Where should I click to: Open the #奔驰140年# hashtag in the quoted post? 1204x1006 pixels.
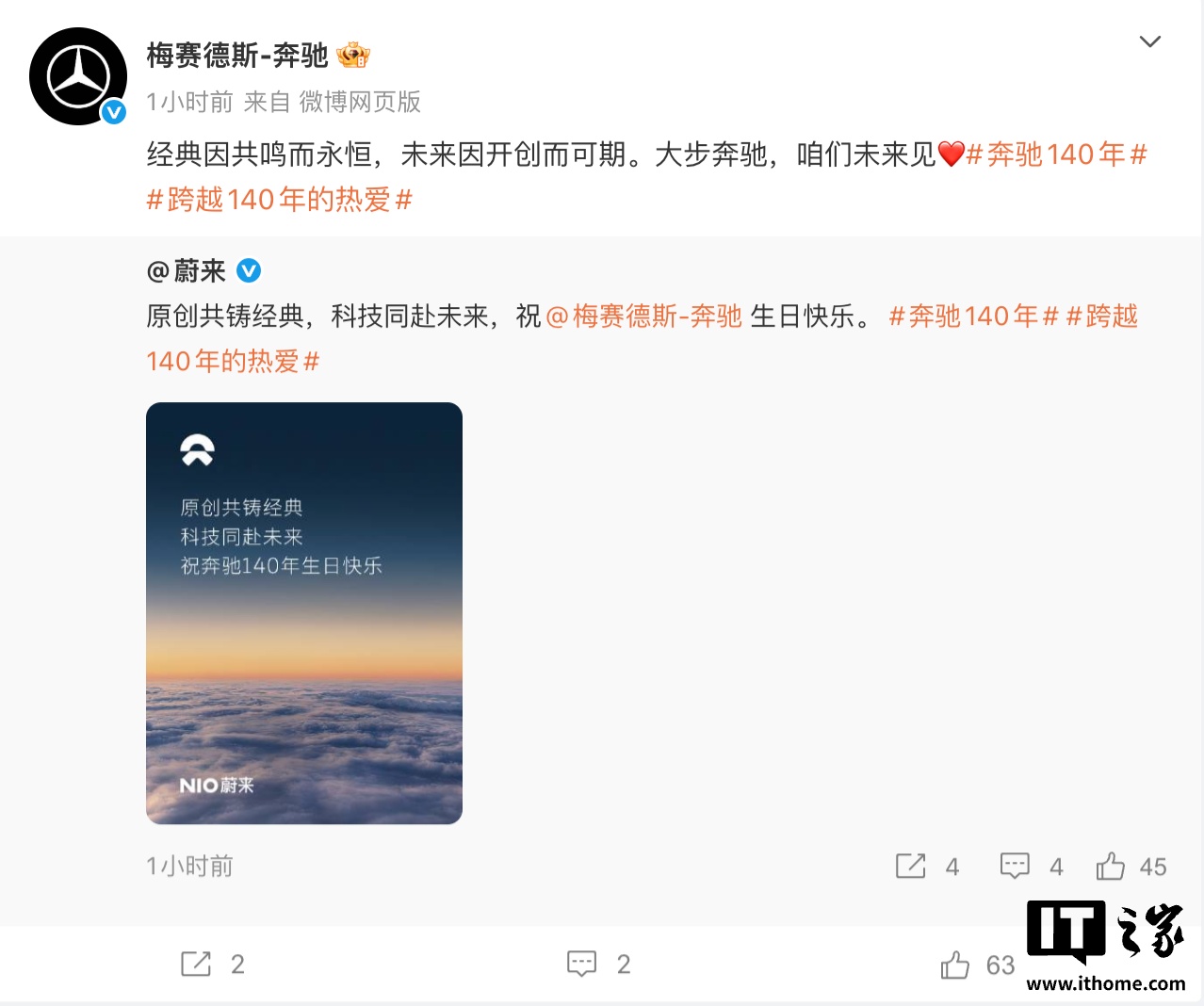pyautogui.click(x=974, y=316)
